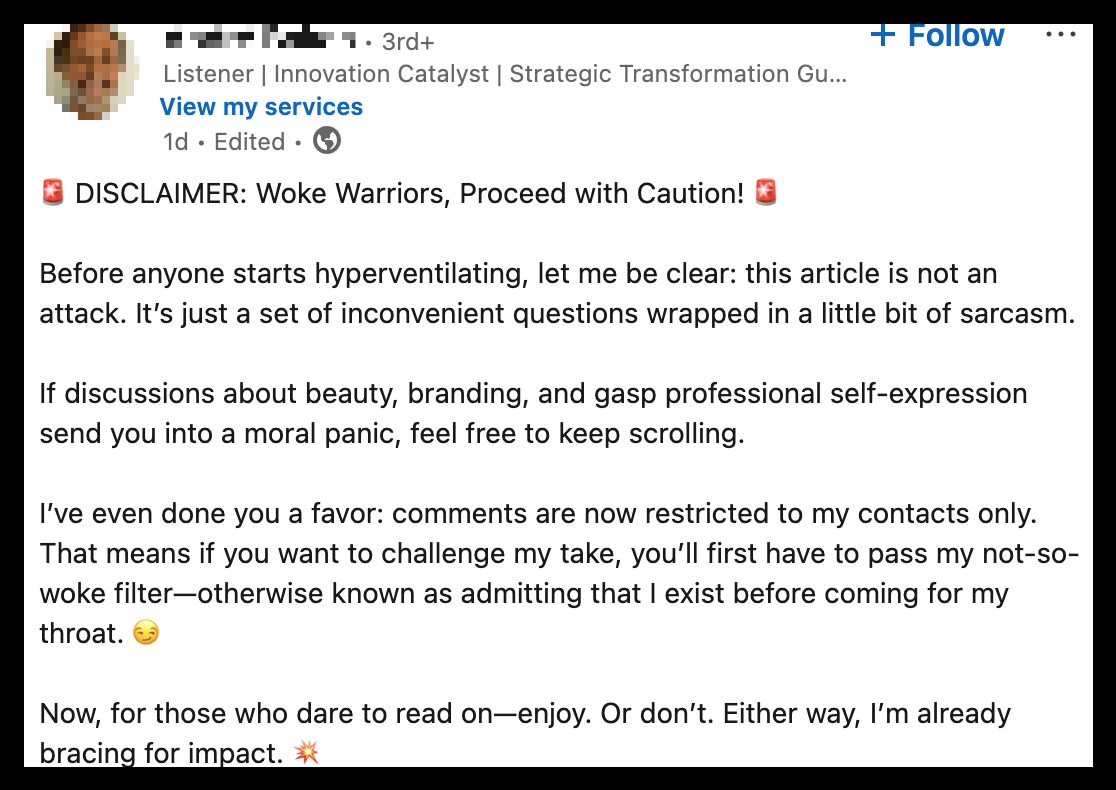Click the paragraph beginning I've even done you

point(559,573)
